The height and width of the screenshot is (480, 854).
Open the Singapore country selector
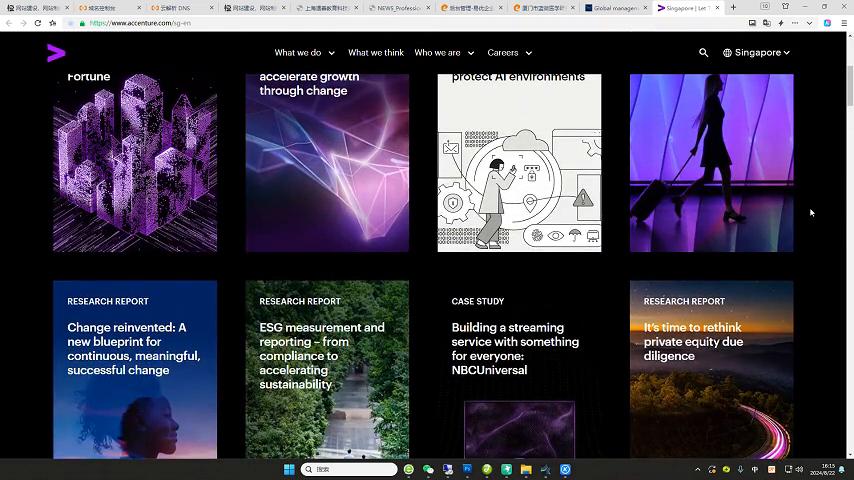(x=762, y=53)
